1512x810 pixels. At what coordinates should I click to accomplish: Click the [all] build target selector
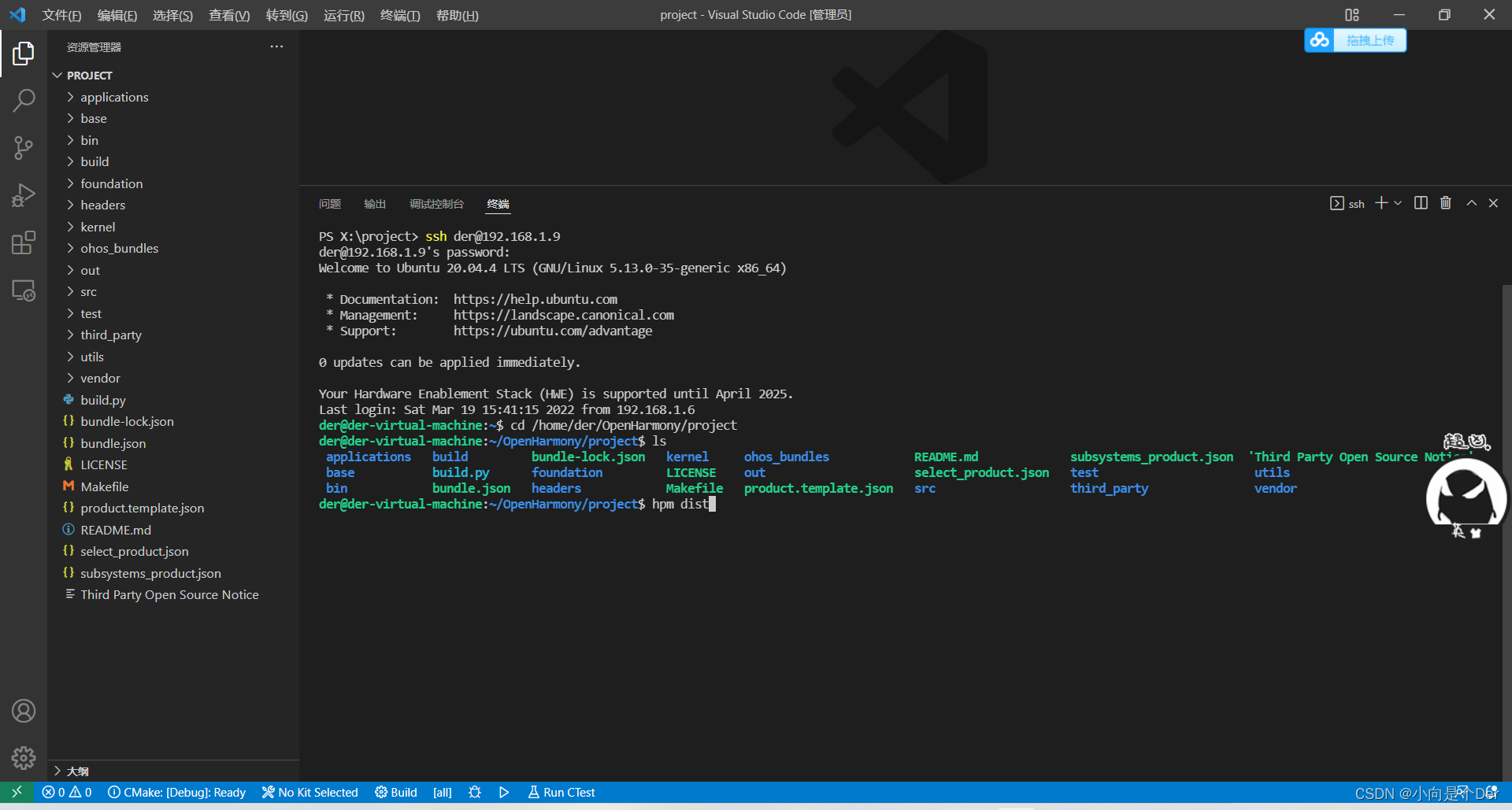tap(443, 792)
